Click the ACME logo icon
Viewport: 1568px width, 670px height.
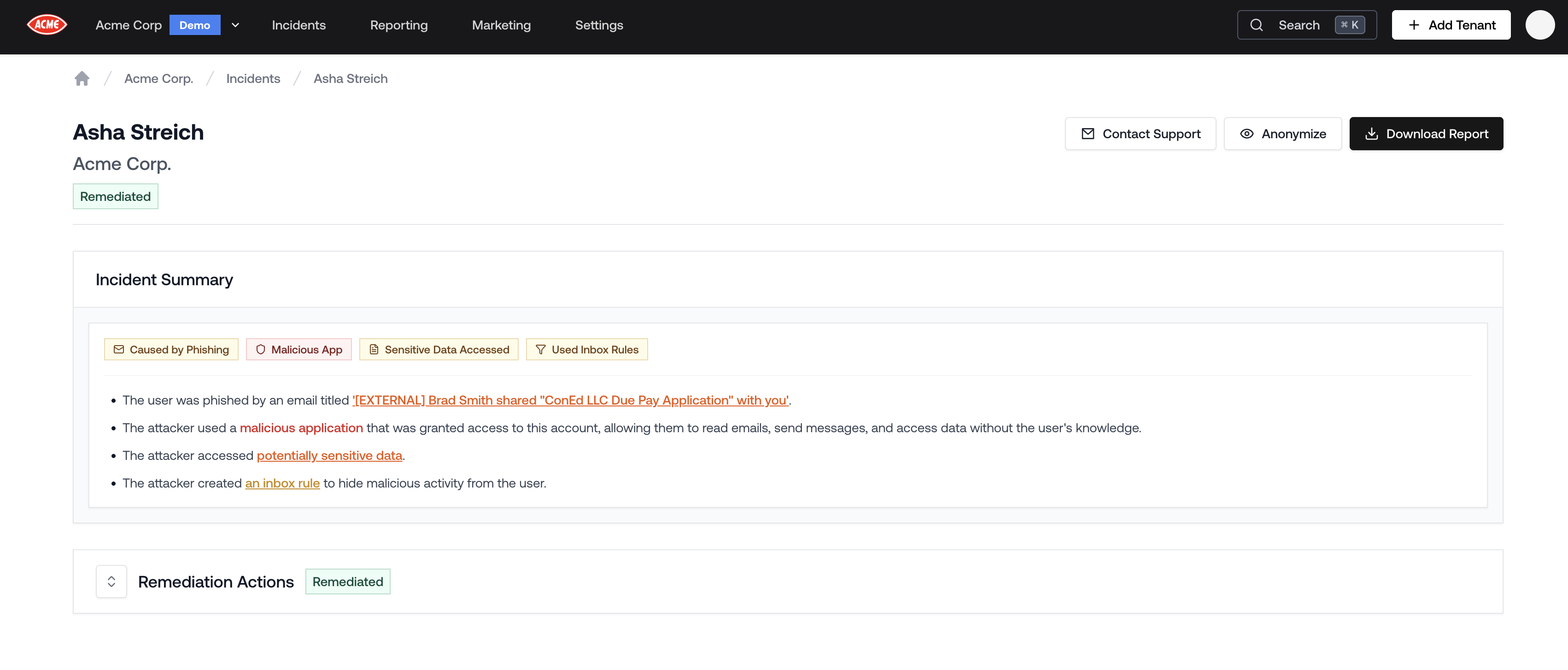coord(47,25)
